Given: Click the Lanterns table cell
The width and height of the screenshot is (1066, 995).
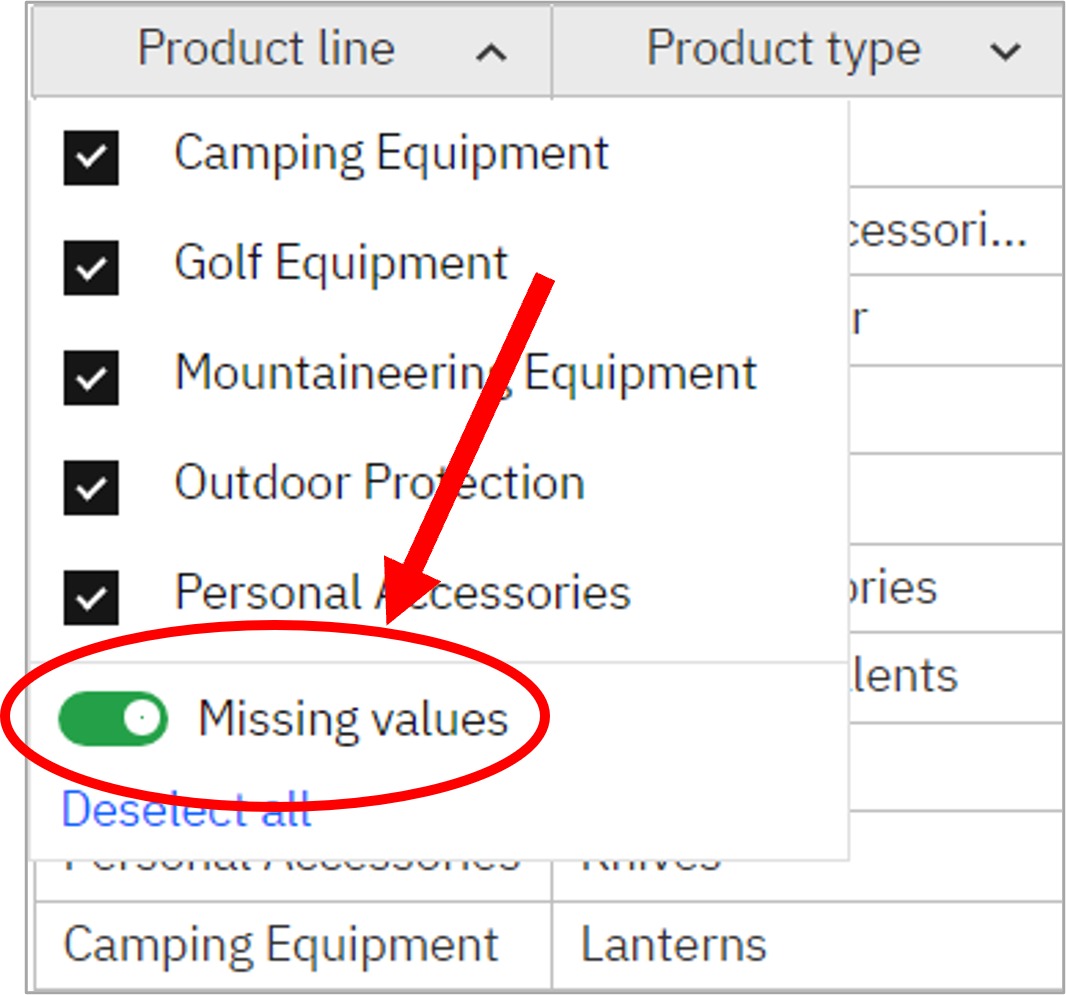Looking at the screenshot, I should (673, 945).
